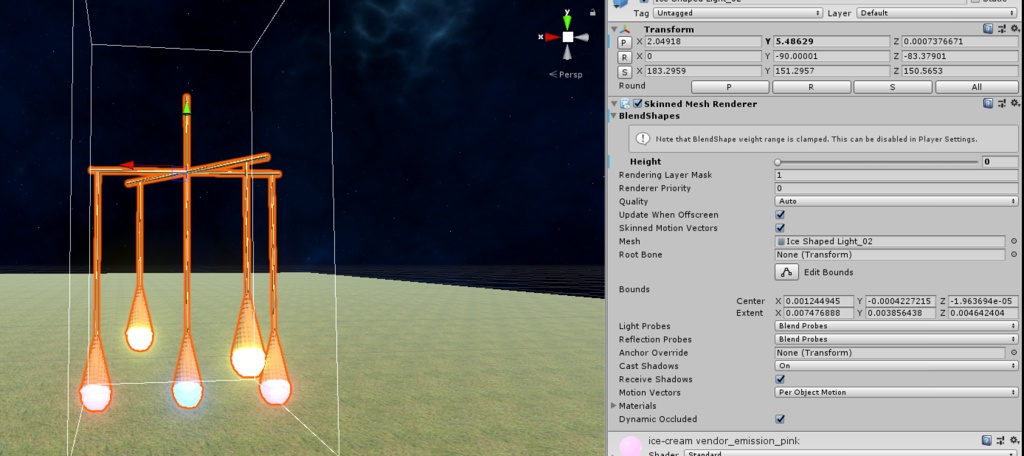This screenshot has height=456, width=1024.
Task: Open Root Bone object picker circle
Action: [1014, 255]
